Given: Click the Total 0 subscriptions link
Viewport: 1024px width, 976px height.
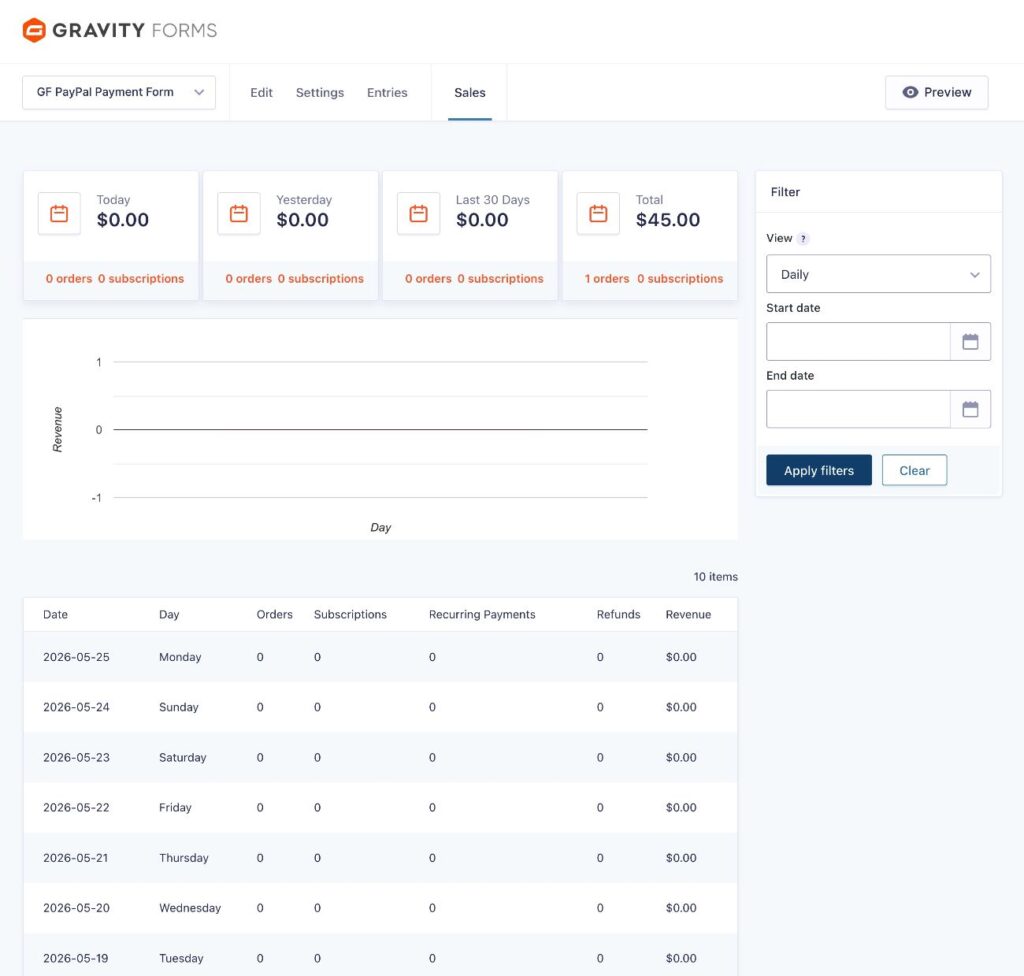Looking at the screenshot, I should pyautogui.click(x=680, y=279).
